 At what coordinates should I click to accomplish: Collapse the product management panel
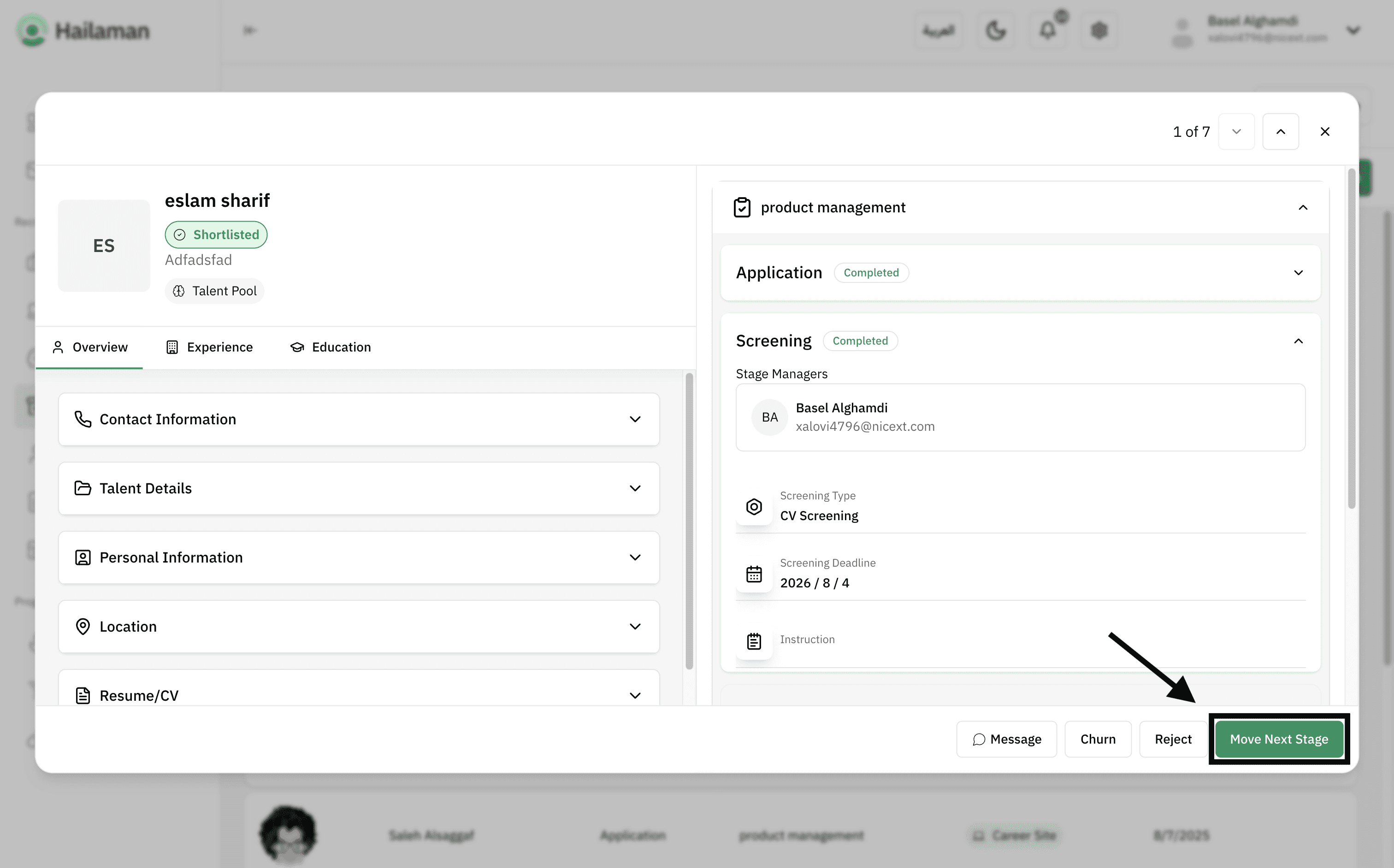click(x=1303, y=207)
